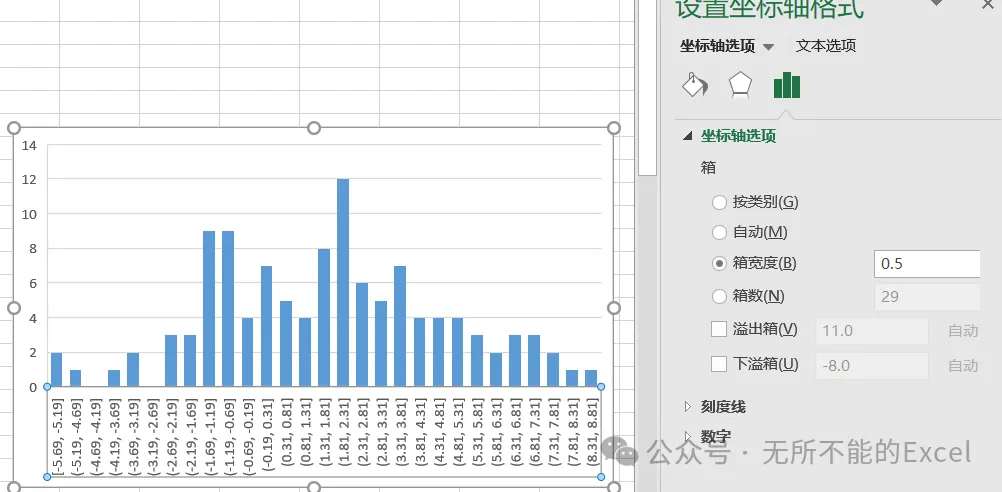1002x492 pixels.
Task: Switch to 文本选项 tab
Action: 826,46
